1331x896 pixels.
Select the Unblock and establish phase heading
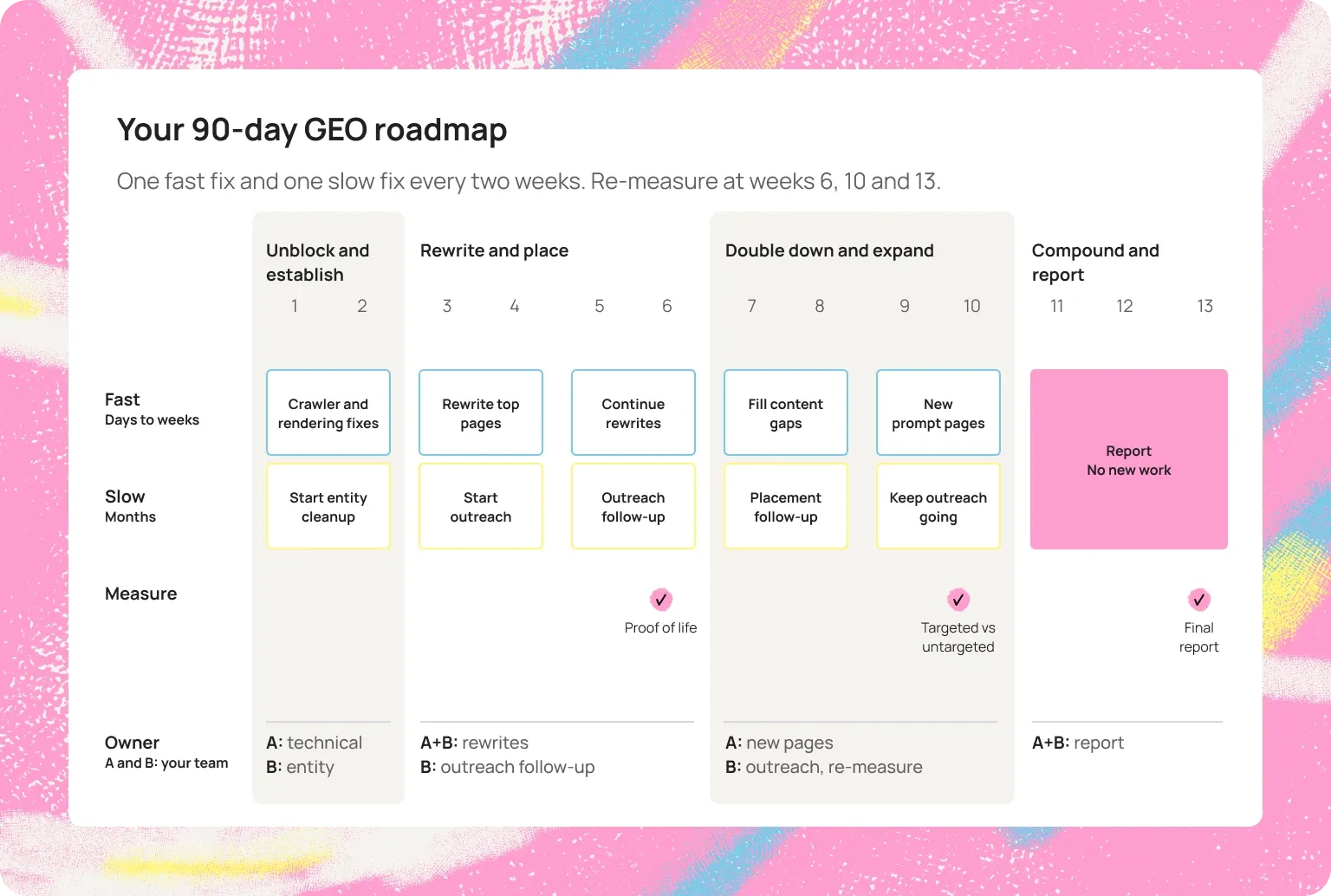click(318, 263)
